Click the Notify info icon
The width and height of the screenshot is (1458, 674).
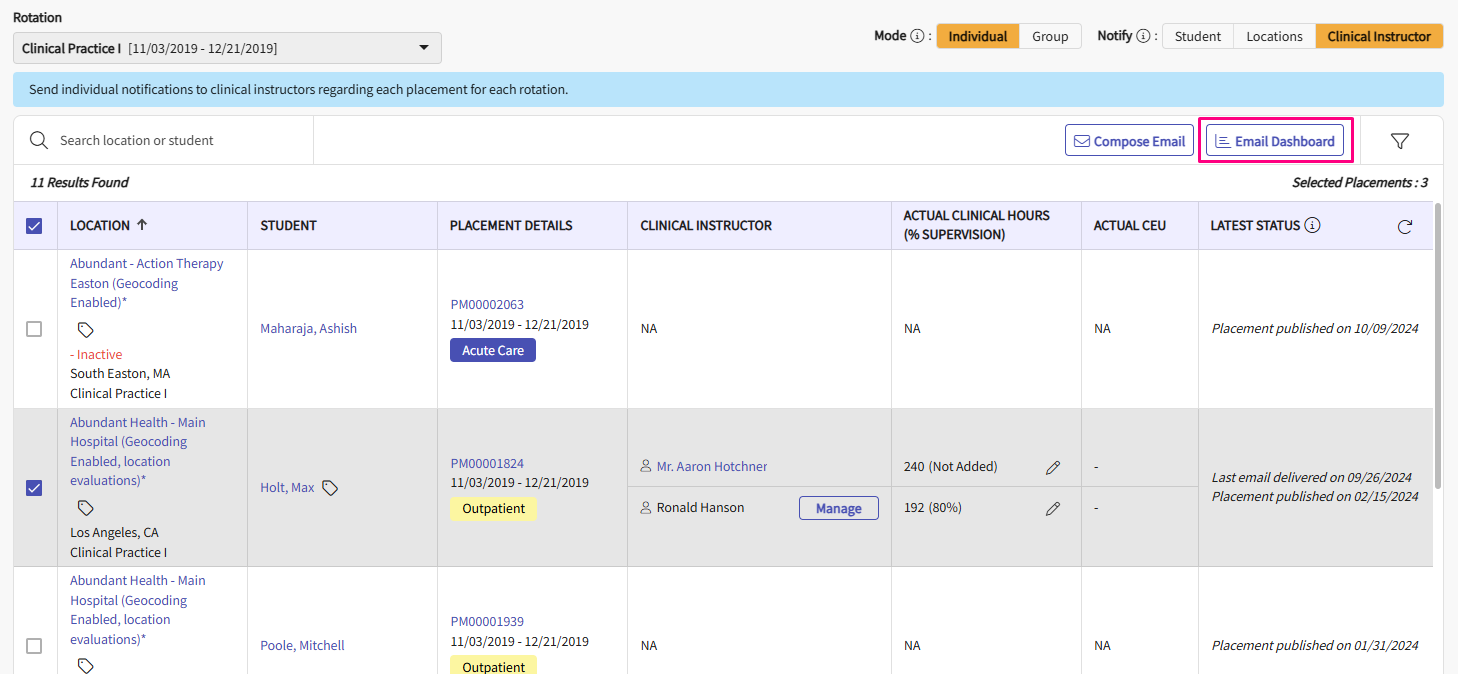1144,36
